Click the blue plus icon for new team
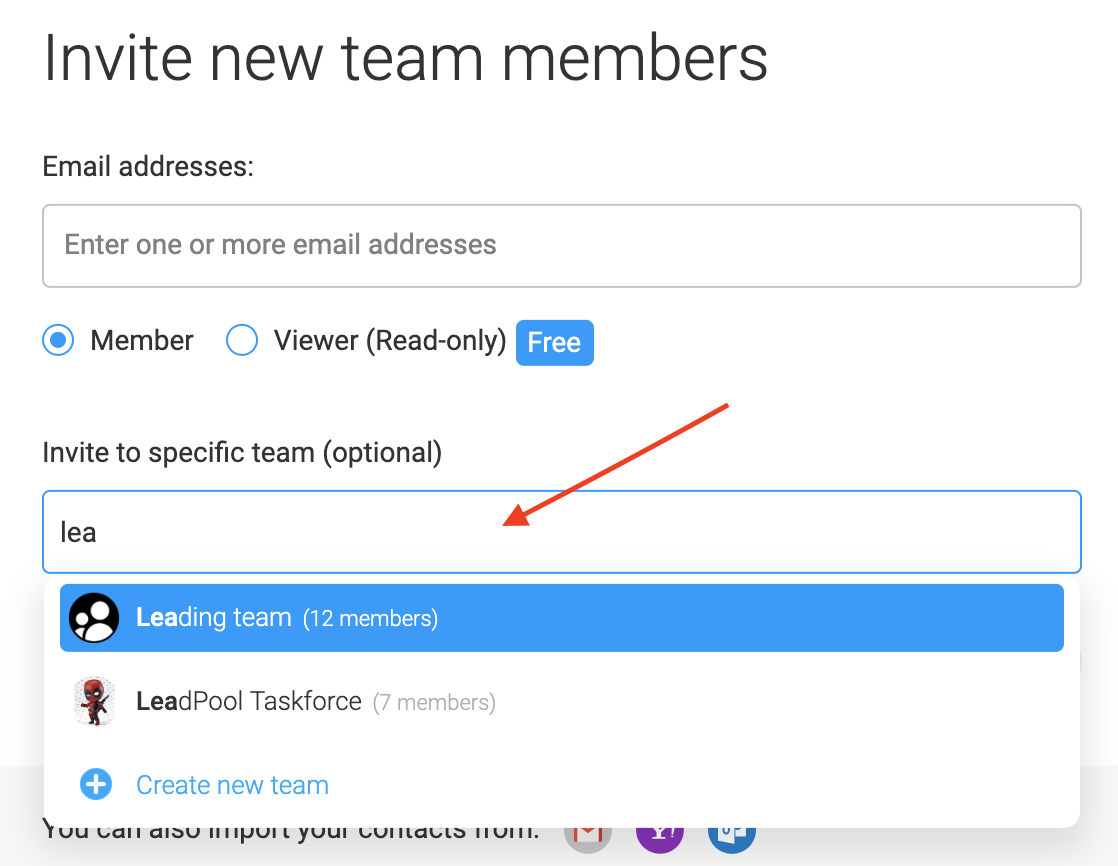 pos(96,784)
